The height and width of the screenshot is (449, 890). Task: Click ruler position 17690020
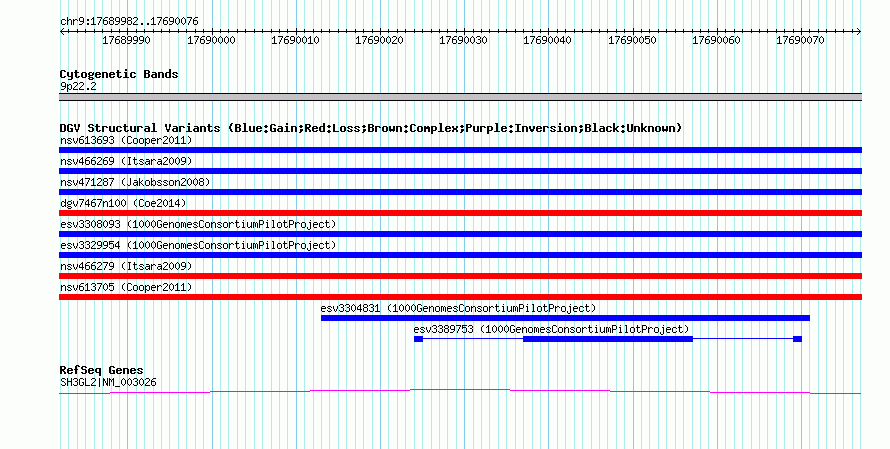click(379, 40)
